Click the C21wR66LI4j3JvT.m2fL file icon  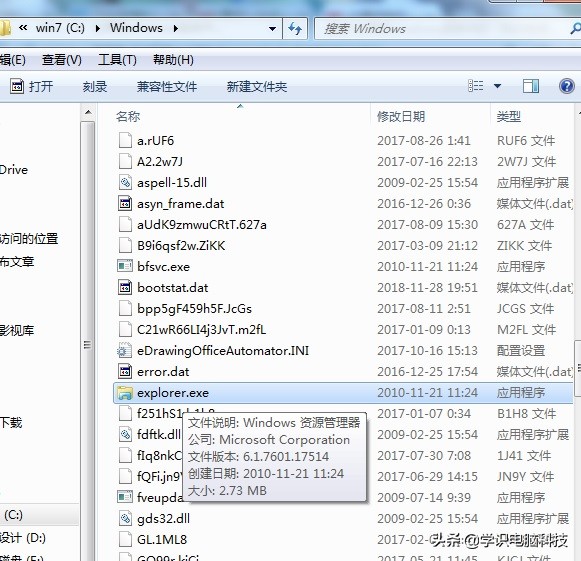pos(125,330)
